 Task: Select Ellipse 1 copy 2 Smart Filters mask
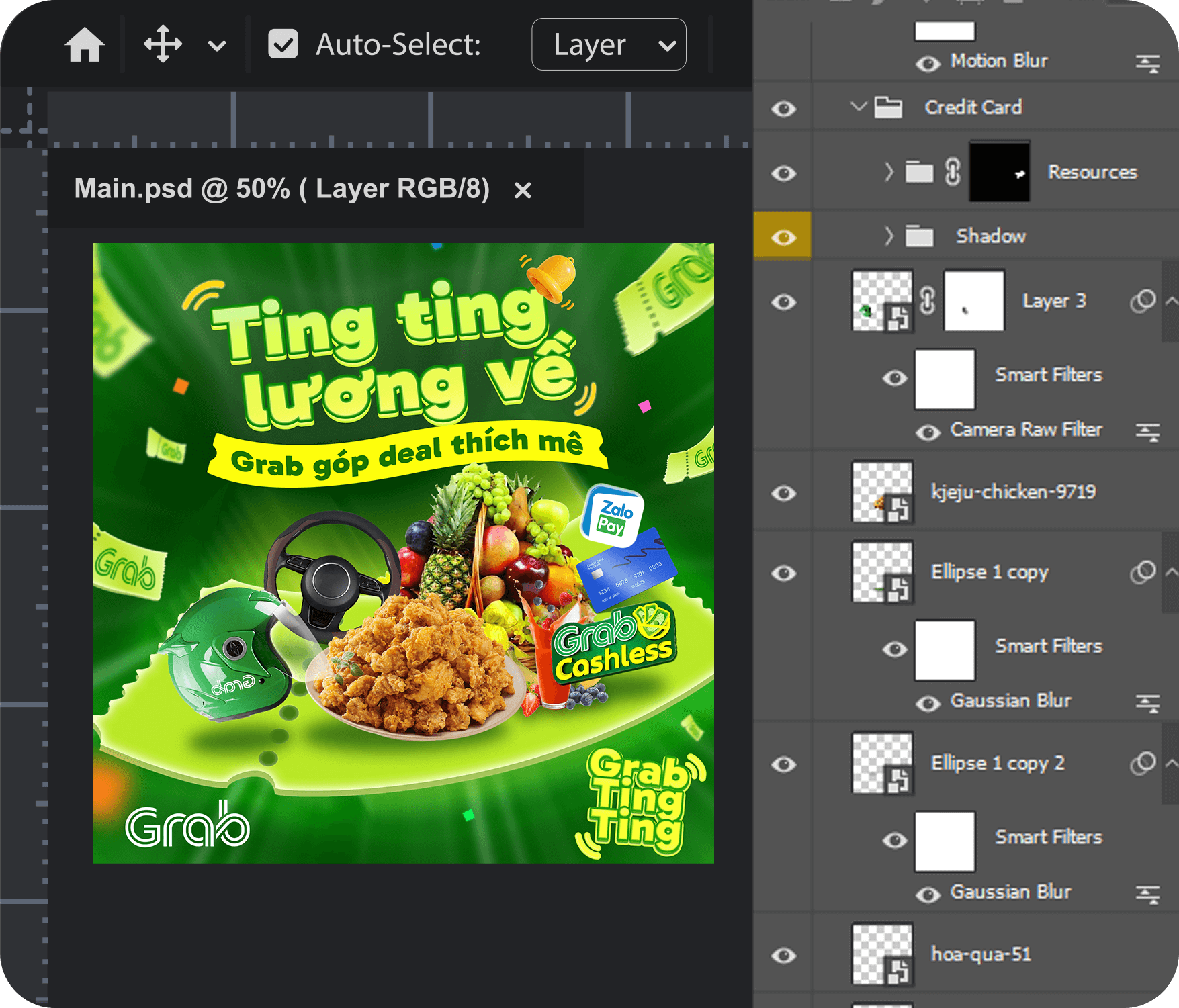(945, 841)
